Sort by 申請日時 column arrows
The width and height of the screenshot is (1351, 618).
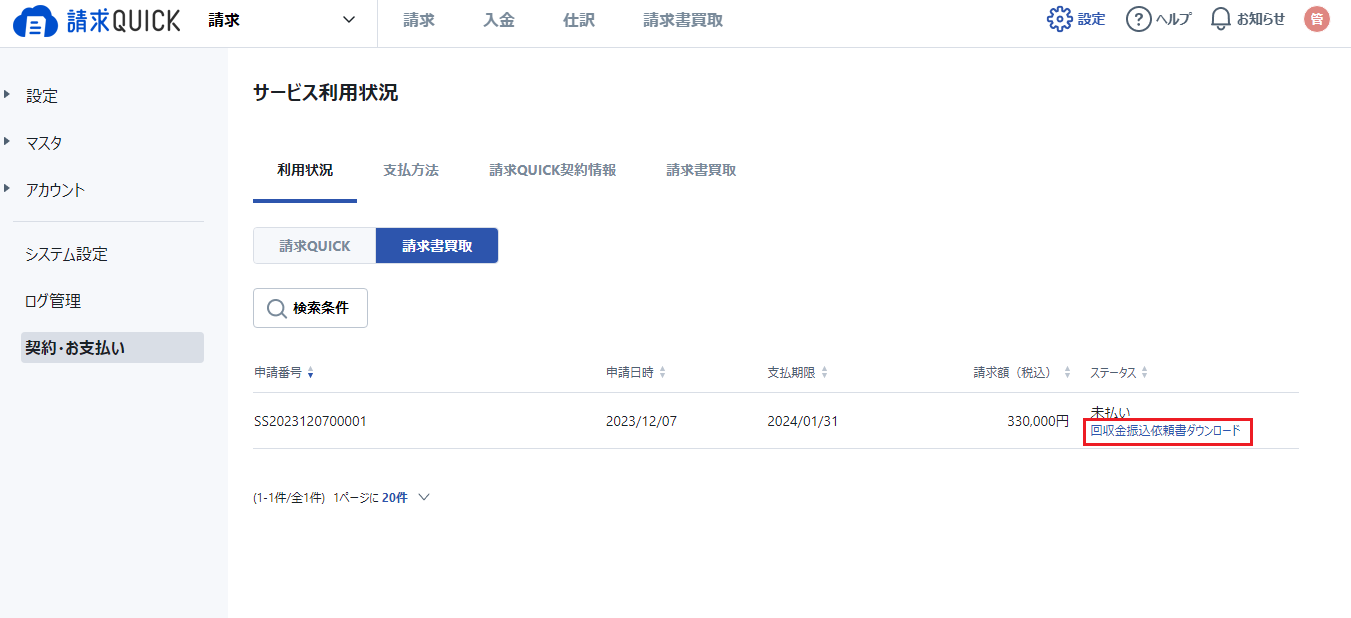662,373
